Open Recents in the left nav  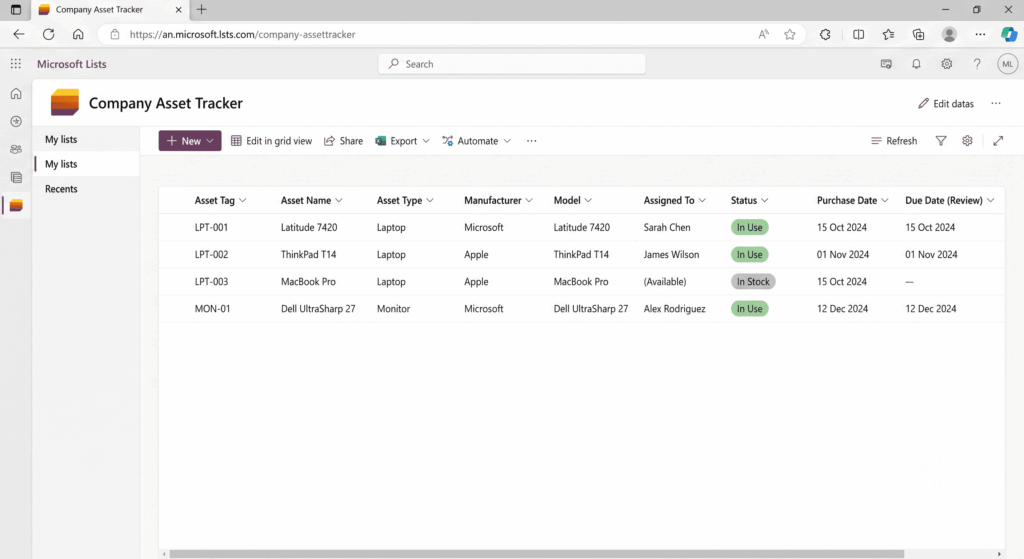point(86,189)
